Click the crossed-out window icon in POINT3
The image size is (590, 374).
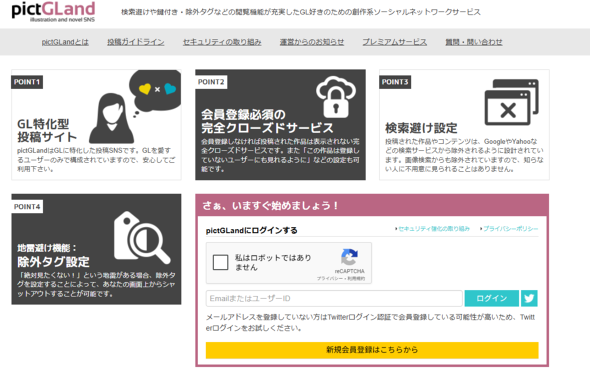511,102
